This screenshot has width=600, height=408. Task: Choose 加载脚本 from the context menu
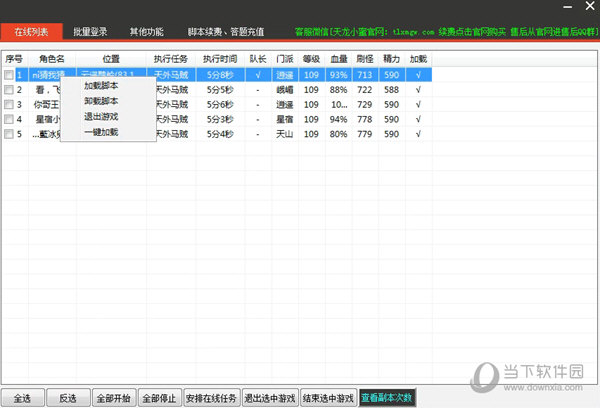tap(101, 85)
